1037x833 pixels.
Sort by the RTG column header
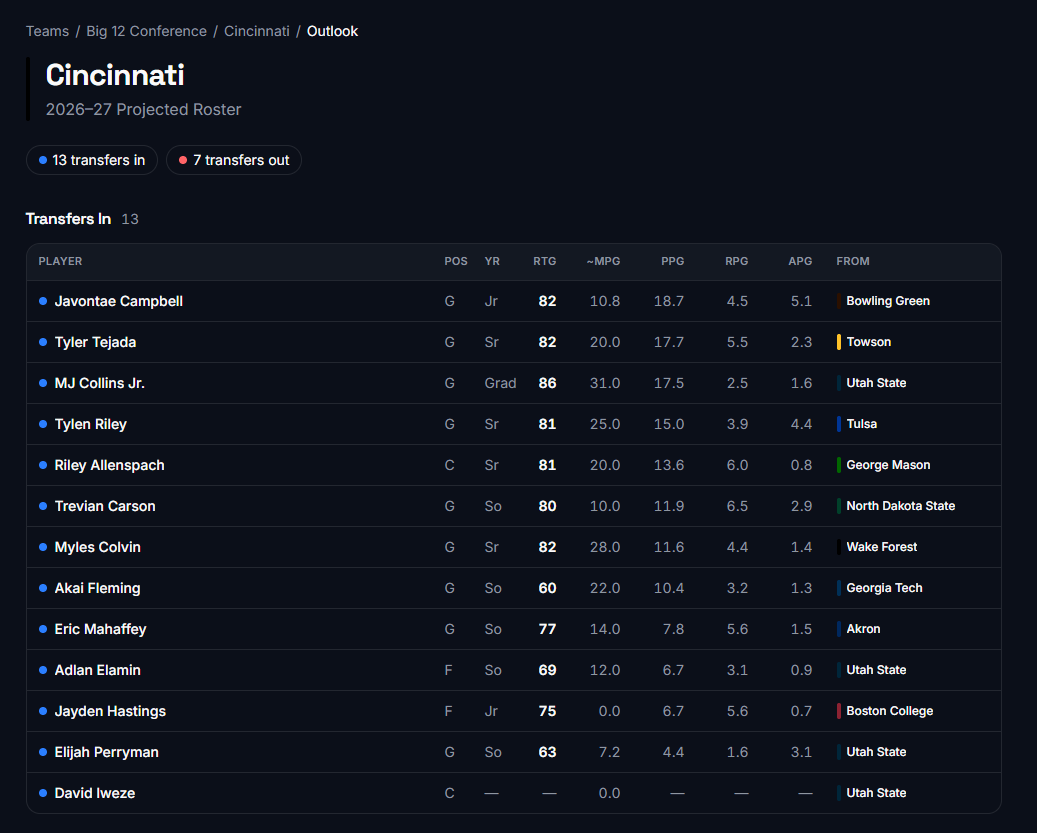tap(544, 261)
